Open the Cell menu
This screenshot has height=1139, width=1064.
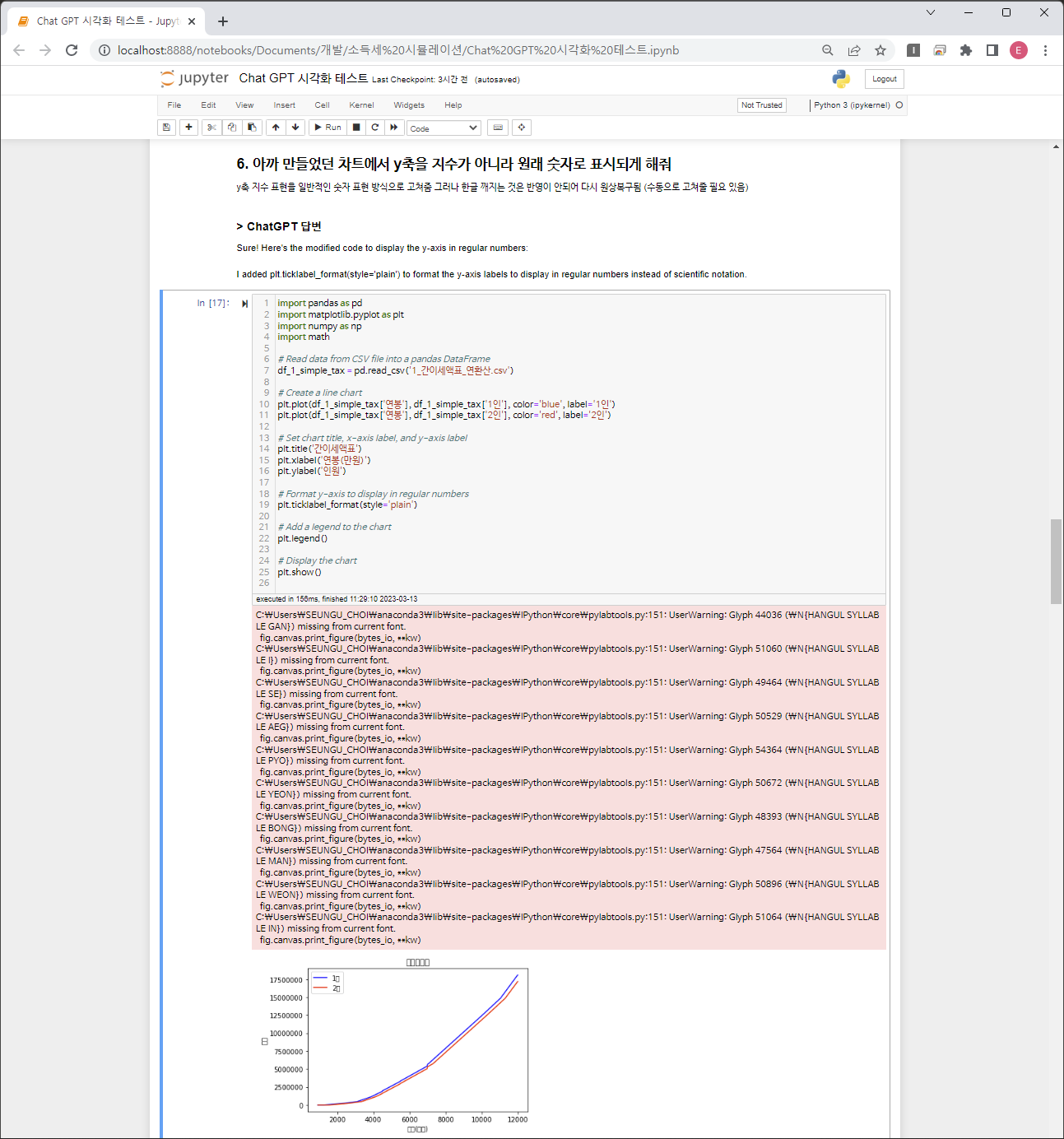(322, 105)
